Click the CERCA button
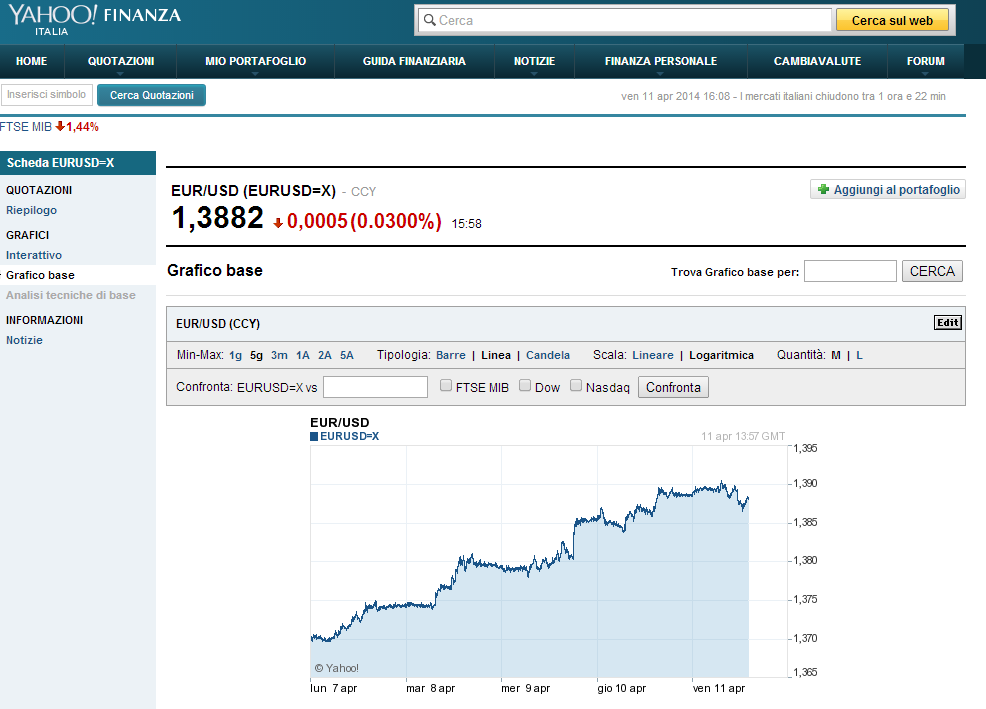This screenshot has height=709, width=986. click(x=932, y=271)
